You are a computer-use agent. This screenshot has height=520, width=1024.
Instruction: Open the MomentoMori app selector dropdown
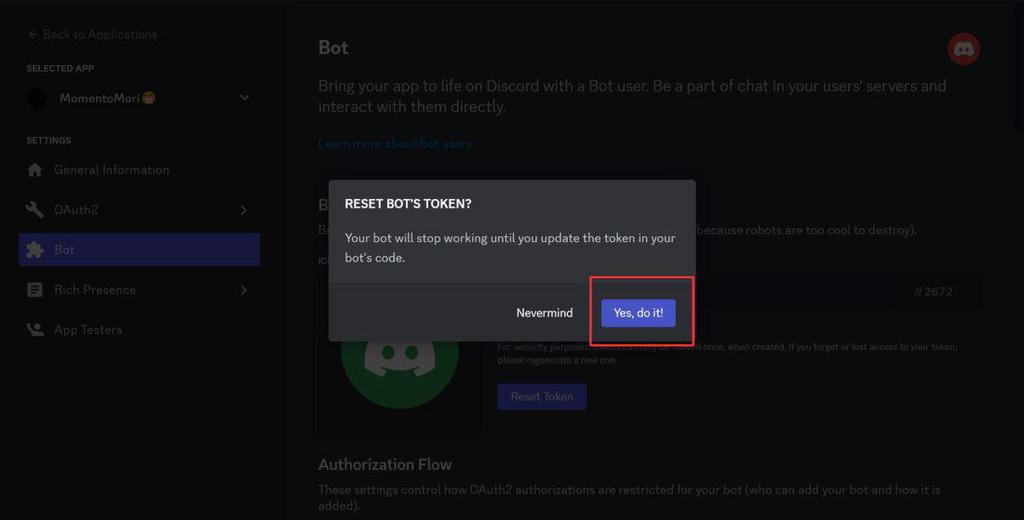click(244, 98)
